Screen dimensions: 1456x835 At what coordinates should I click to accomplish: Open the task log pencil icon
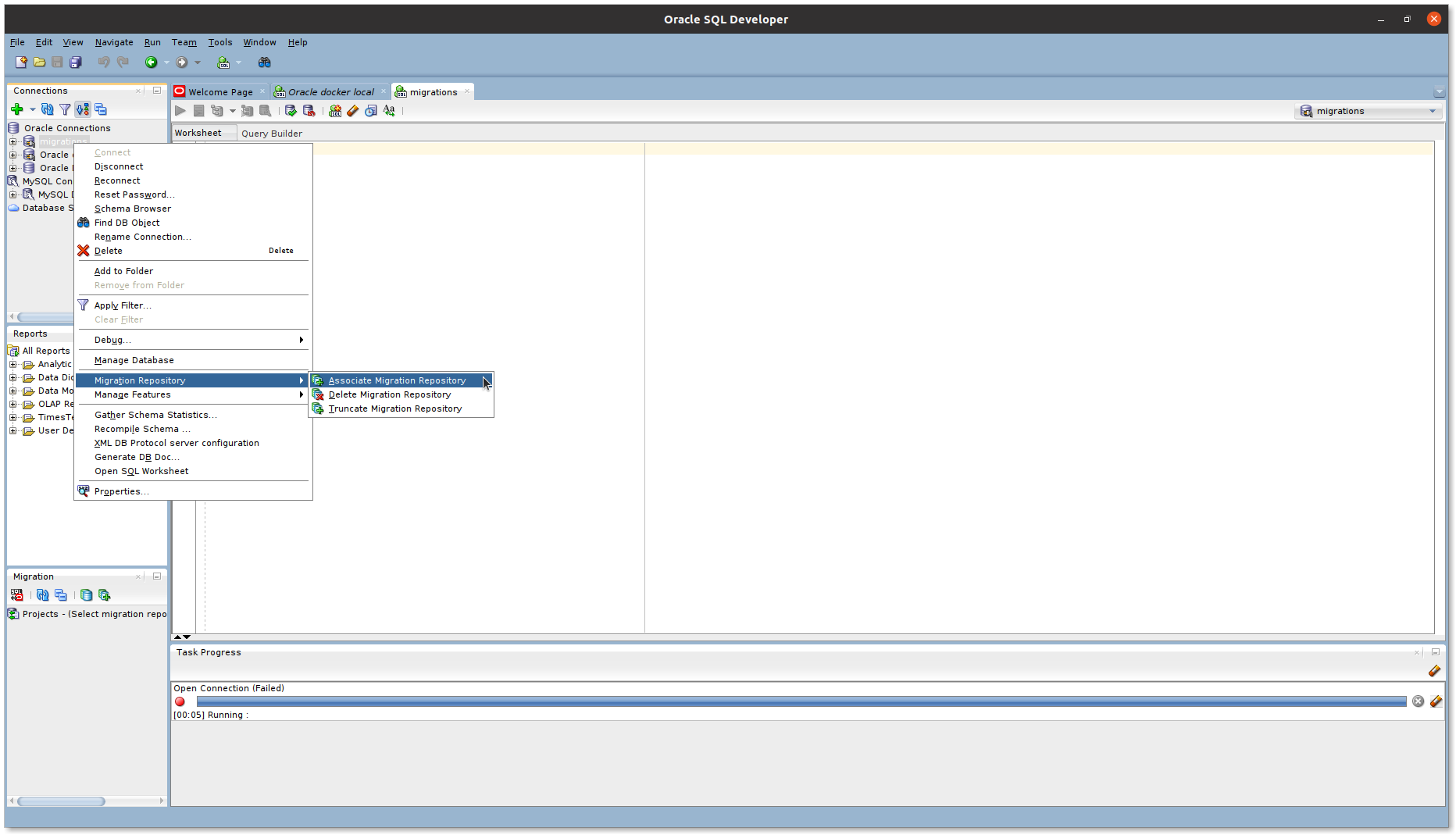pos(1436,671)
